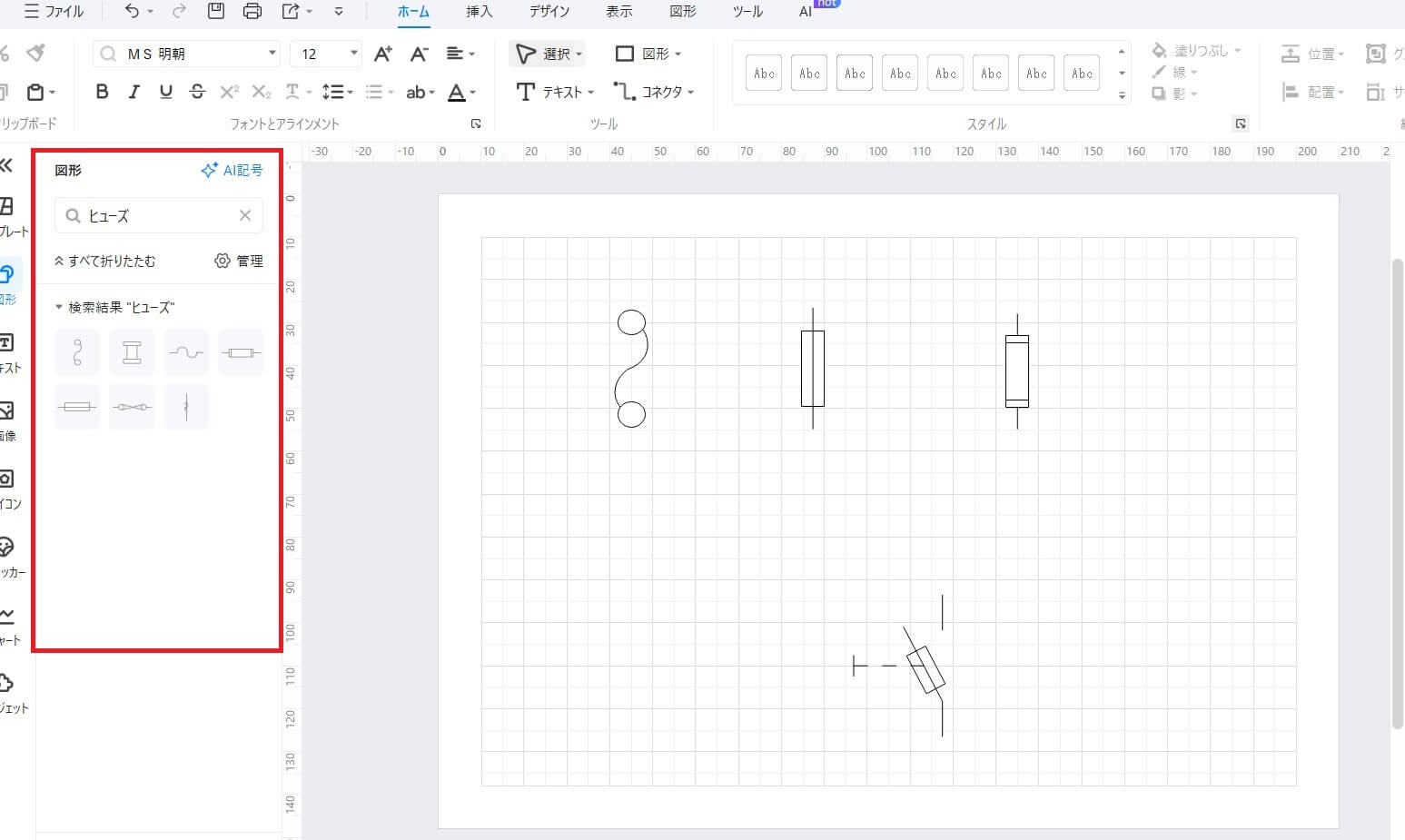Viewport: 1405px width, 840px height.
Task: Toggle Strikethrough formatting
Action: tap(197, 92)
